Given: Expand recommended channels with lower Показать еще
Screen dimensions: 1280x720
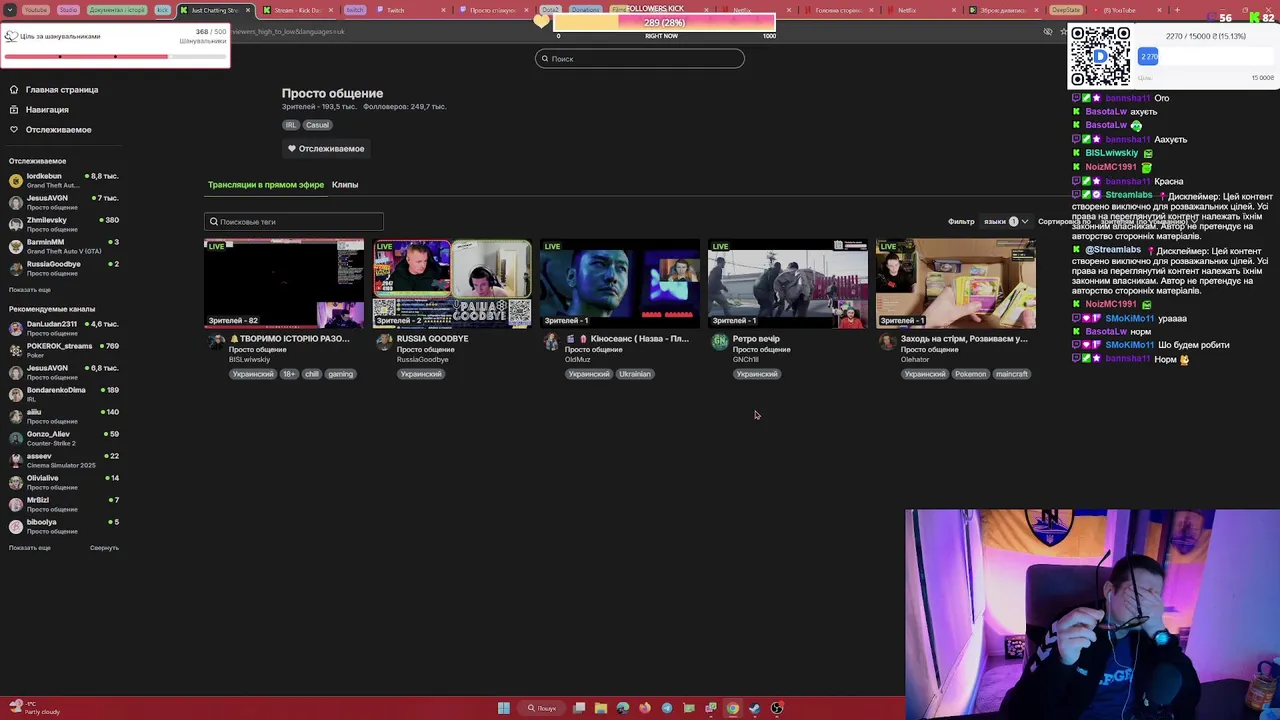Looking at the screenshot, I should click(x=30, y=548).
